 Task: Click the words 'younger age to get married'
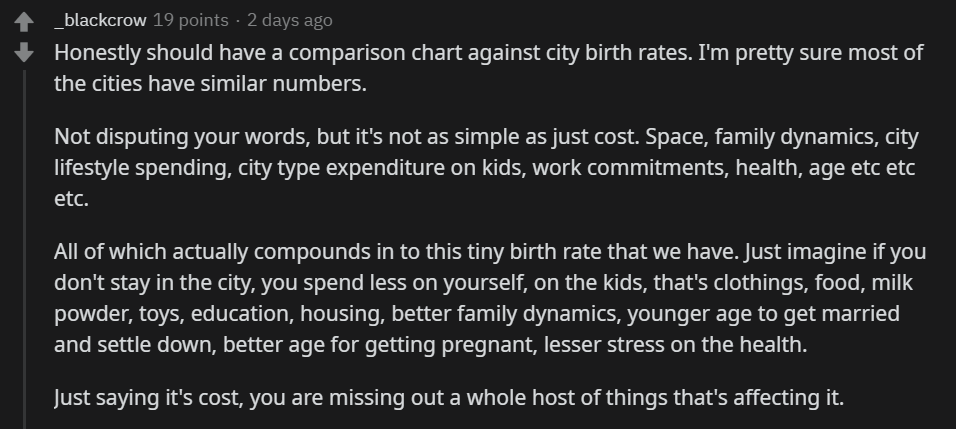click(x=763, y=314)
